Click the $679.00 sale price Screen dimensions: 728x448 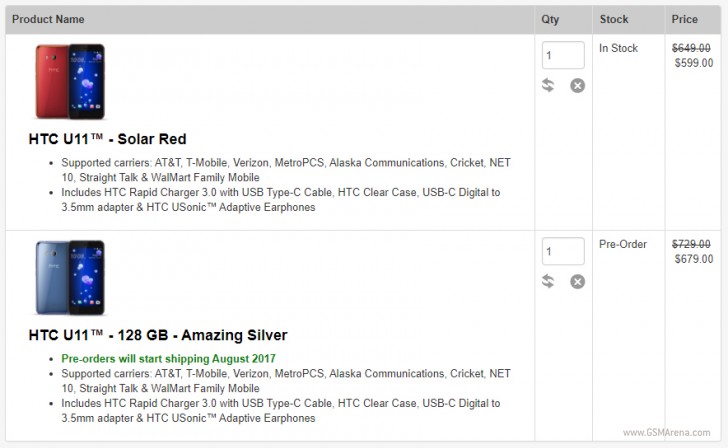[694, 259]
